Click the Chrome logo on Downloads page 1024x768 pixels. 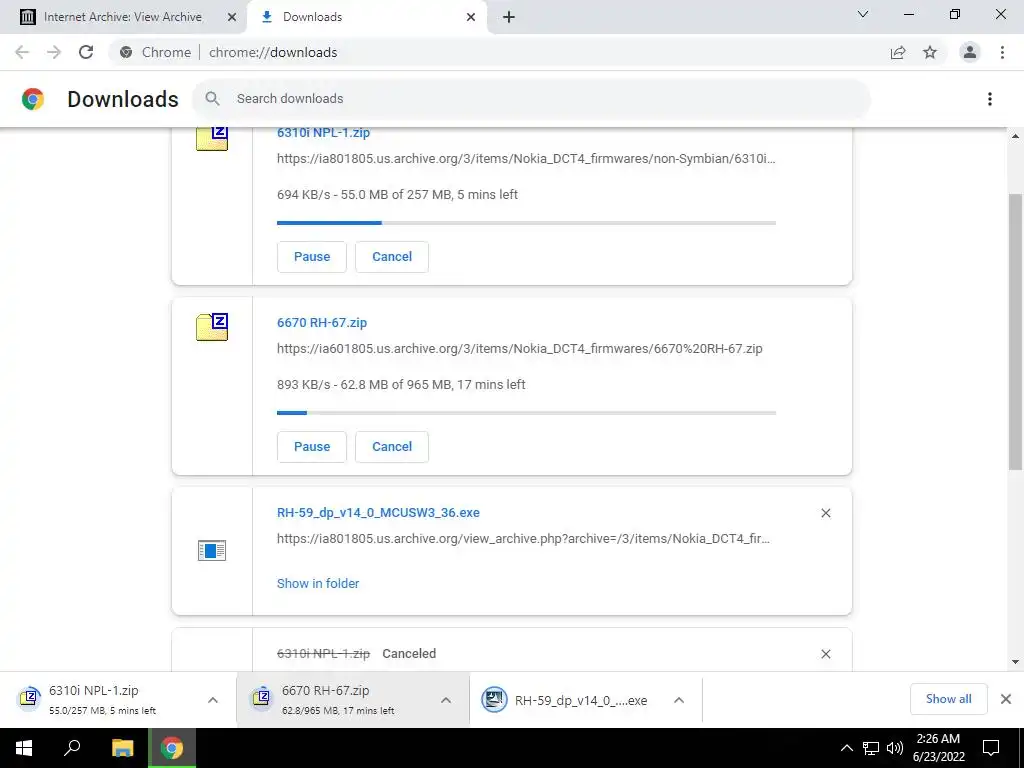click(33, 99)
